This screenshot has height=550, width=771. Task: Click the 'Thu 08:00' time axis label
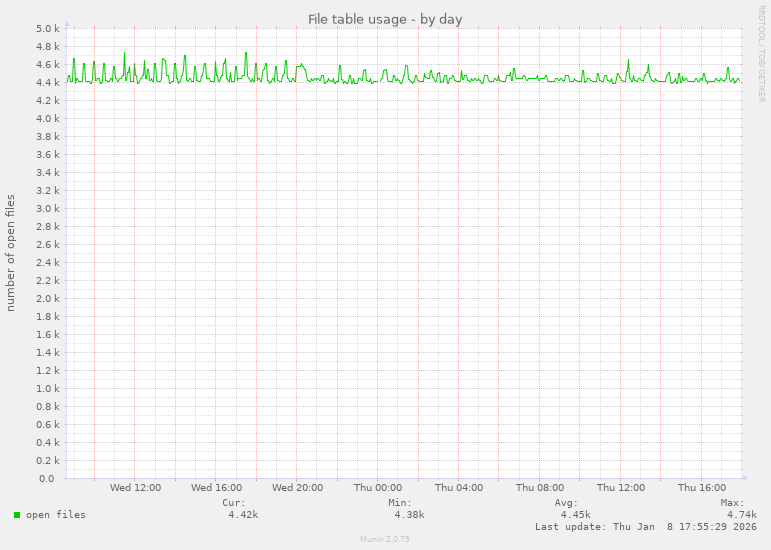(540, 488)
